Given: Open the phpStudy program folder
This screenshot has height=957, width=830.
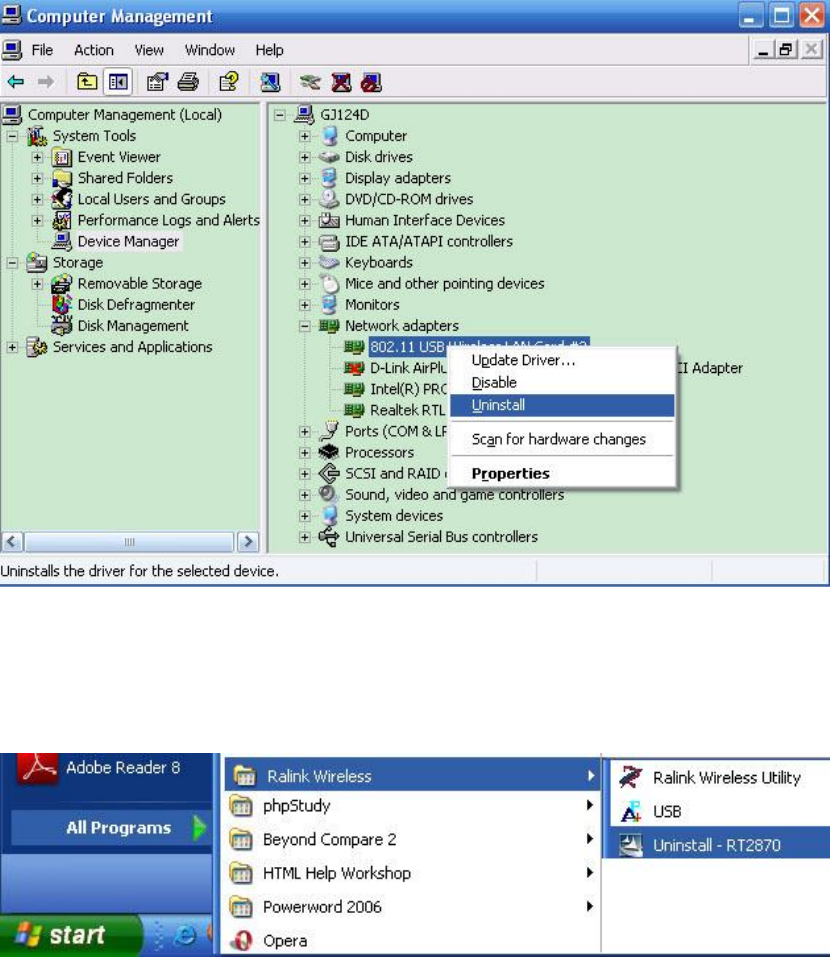Looking at the screenshot, I should pyautogui.click(x=413, y=806).
